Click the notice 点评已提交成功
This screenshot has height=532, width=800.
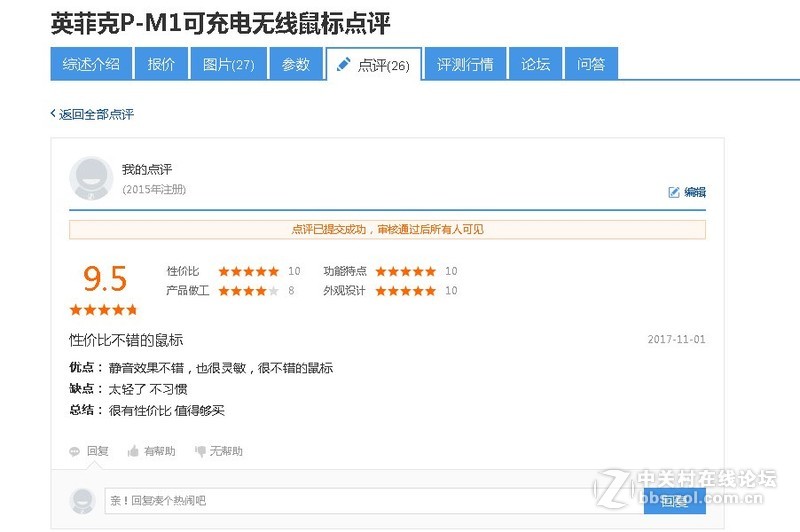click(387, 230)
